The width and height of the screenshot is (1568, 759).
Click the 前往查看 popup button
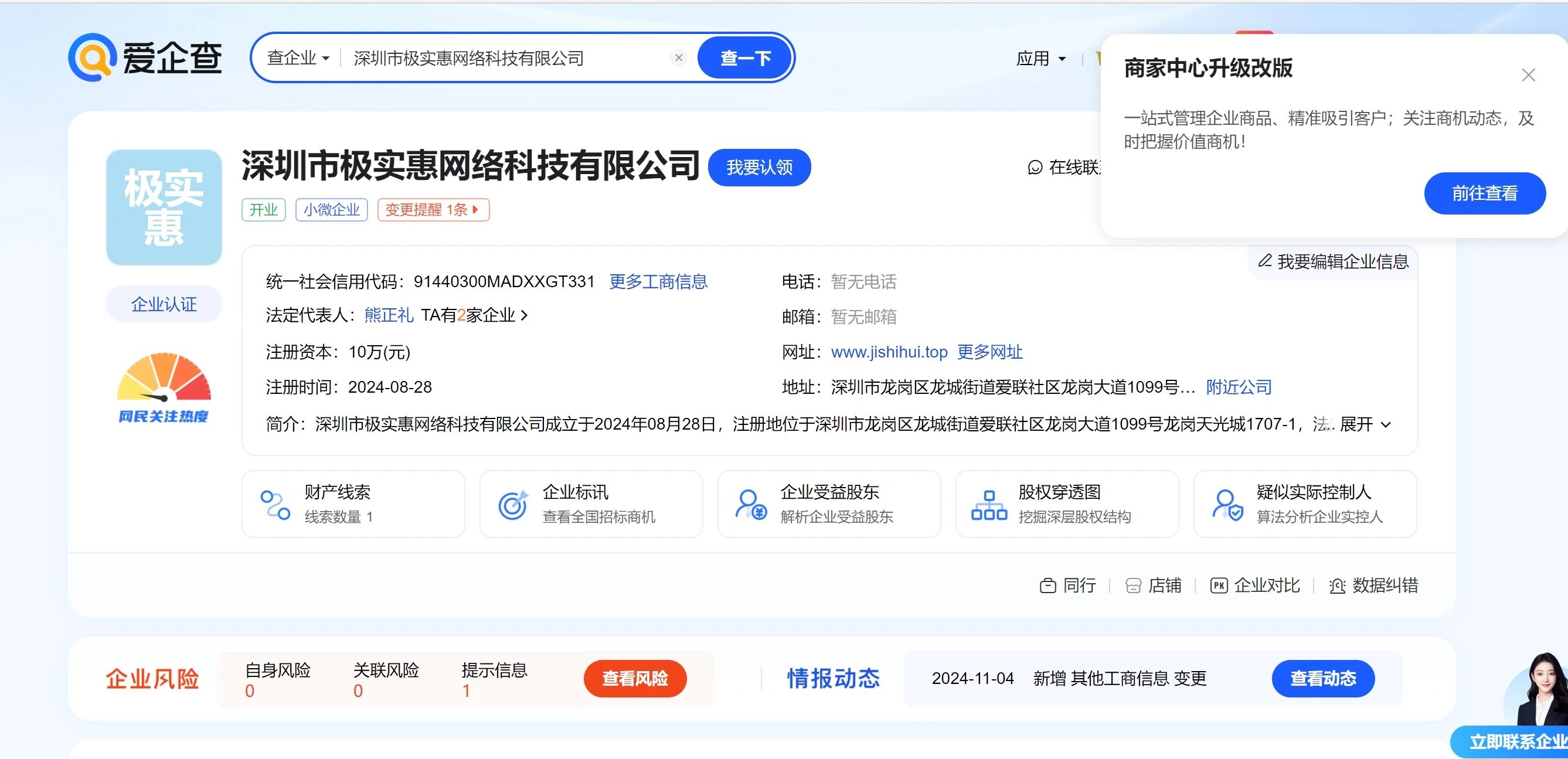click(x=1484, y=193)
